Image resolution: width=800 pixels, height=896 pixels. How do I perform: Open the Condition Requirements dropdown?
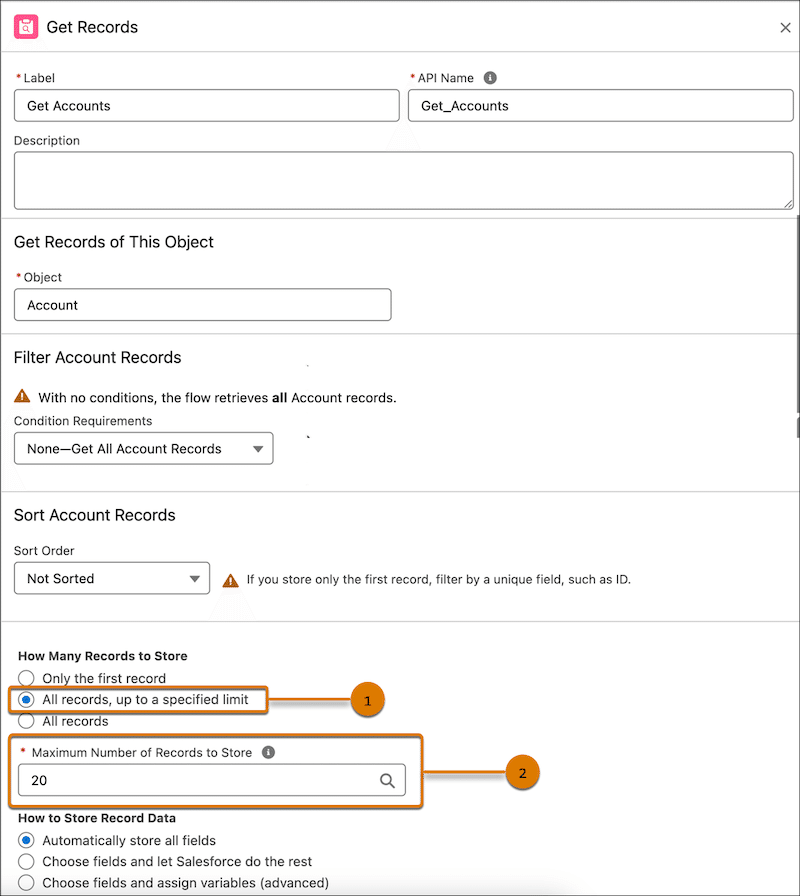(143, 449)
